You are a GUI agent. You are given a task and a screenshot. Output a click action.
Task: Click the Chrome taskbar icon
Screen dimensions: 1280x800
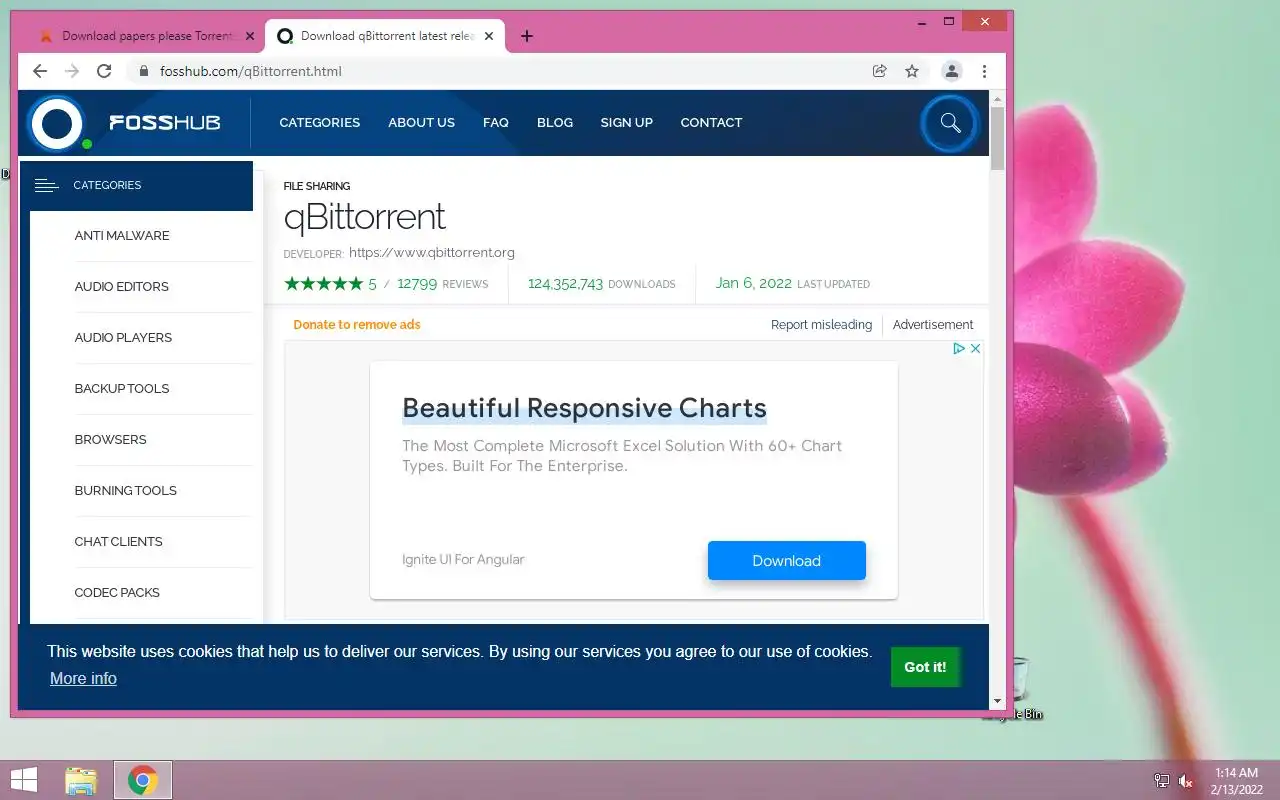(x=143, y=780)
